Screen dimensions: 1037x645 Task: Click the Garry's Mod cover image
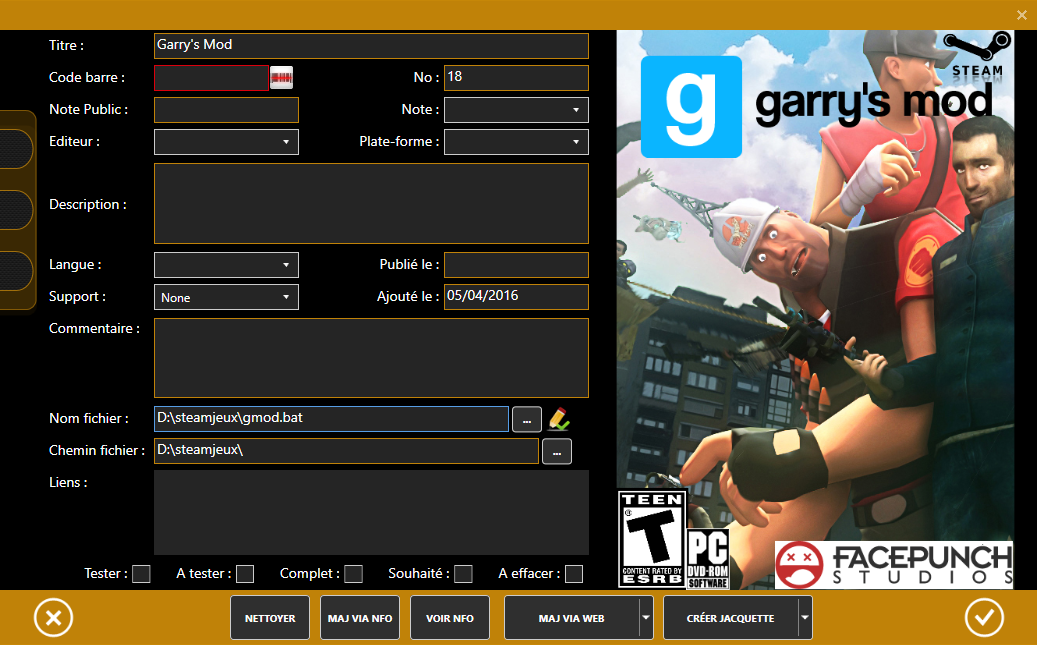point(815,310)
